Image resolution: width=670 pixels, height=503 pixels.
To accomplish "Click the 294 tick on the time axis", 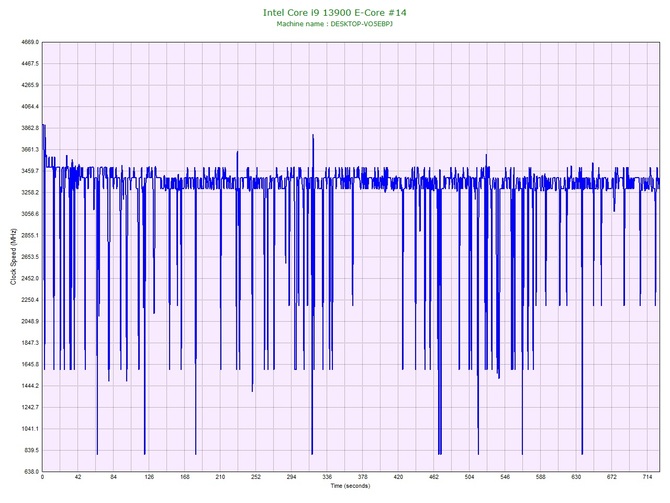I will tap(291, 477).
